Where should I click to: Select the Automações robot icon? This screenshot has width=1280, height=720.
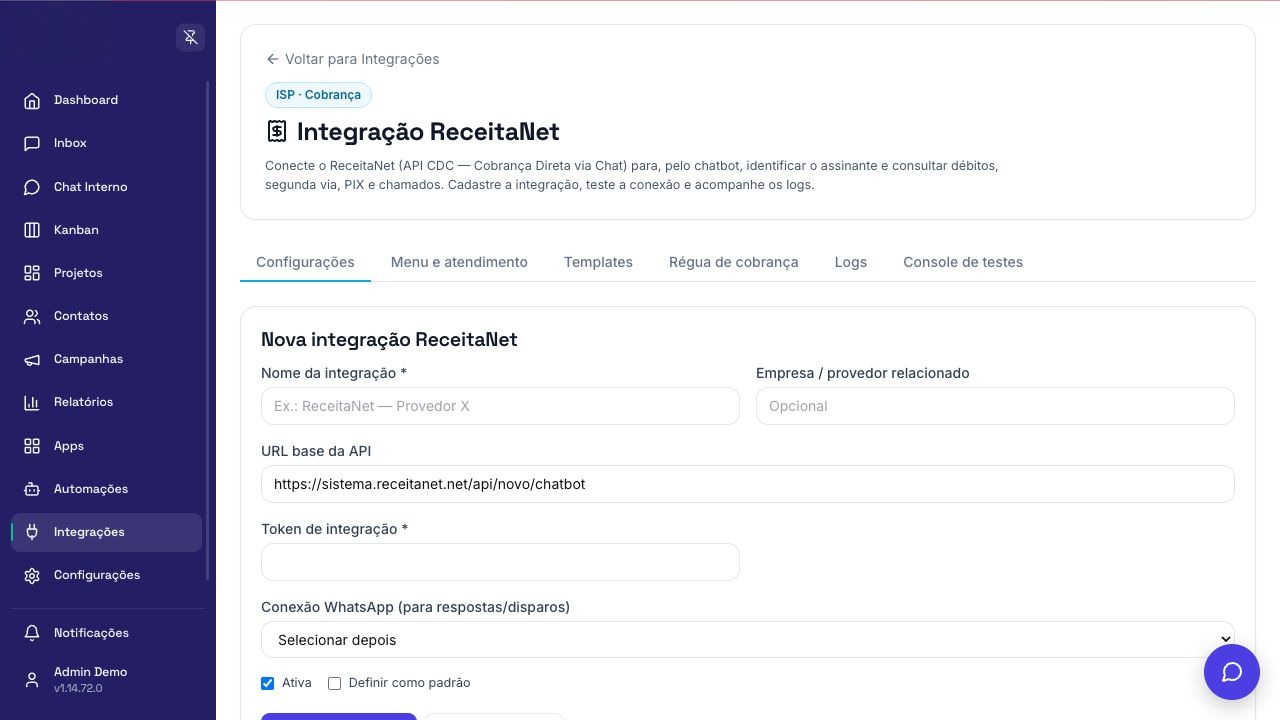coord(32,489)
